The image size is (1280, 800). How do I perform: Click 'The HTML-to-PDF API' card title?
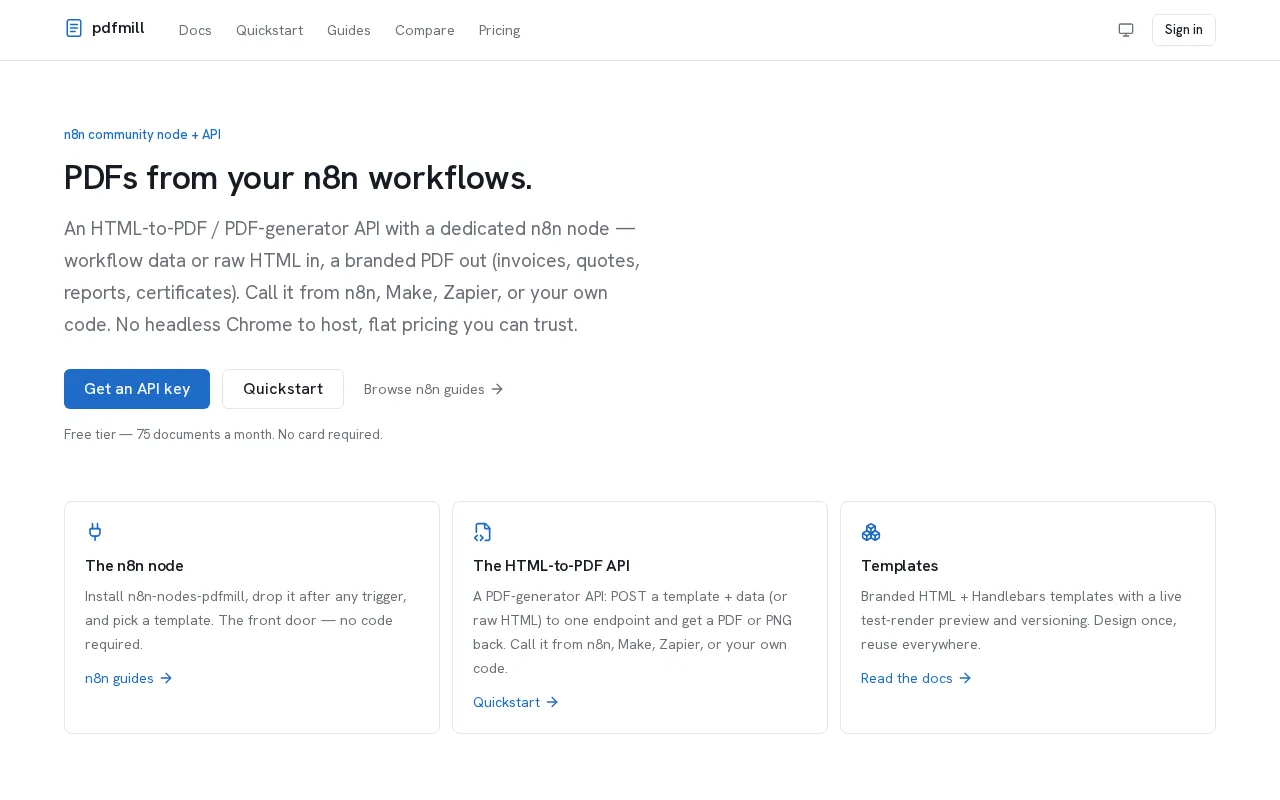551,566
